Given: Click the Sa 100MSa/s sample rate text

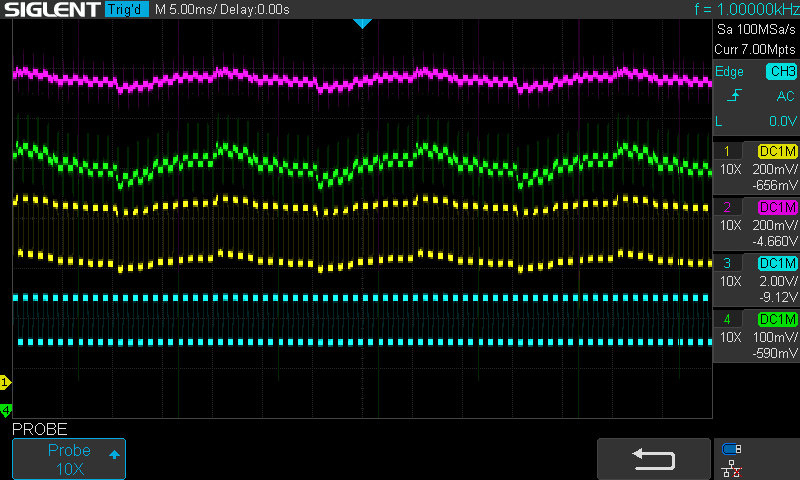Looking at the screenshot, I should click(756, 30).
